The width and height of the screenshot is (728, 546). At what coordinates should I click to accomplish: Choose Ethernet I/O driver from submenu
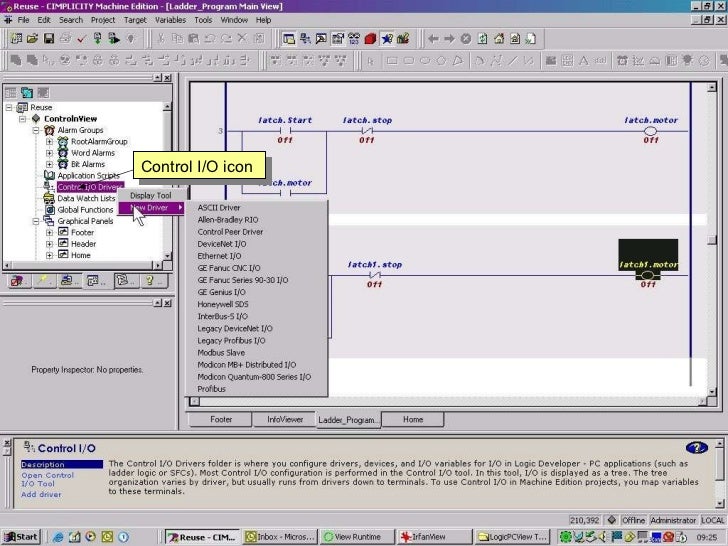(x=219, y=256)
